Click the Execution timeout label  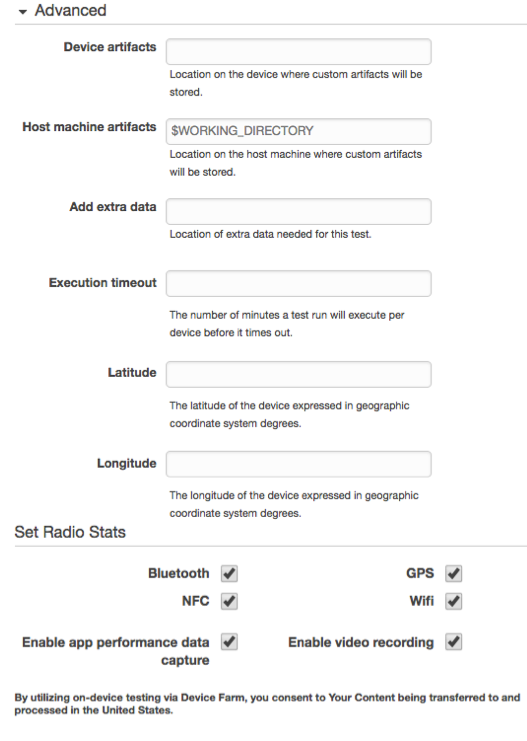pos(103,283)
